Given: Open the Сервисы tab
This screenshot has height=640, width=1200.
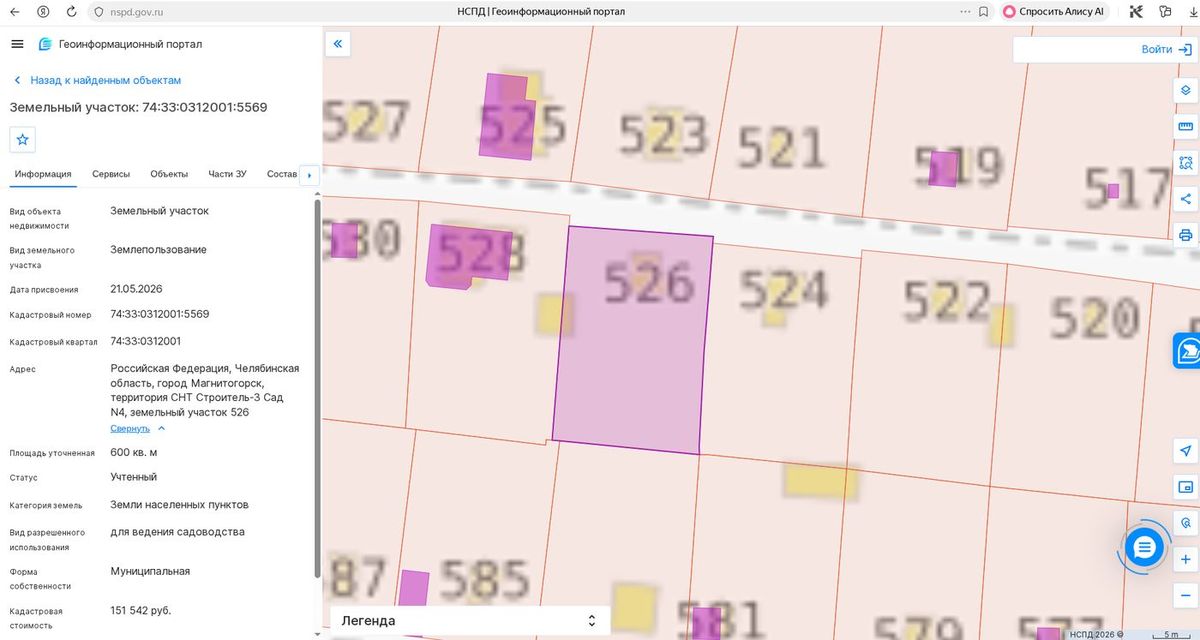Looking at the screenshot, I should pyautogui.click(x=111, y=174).
